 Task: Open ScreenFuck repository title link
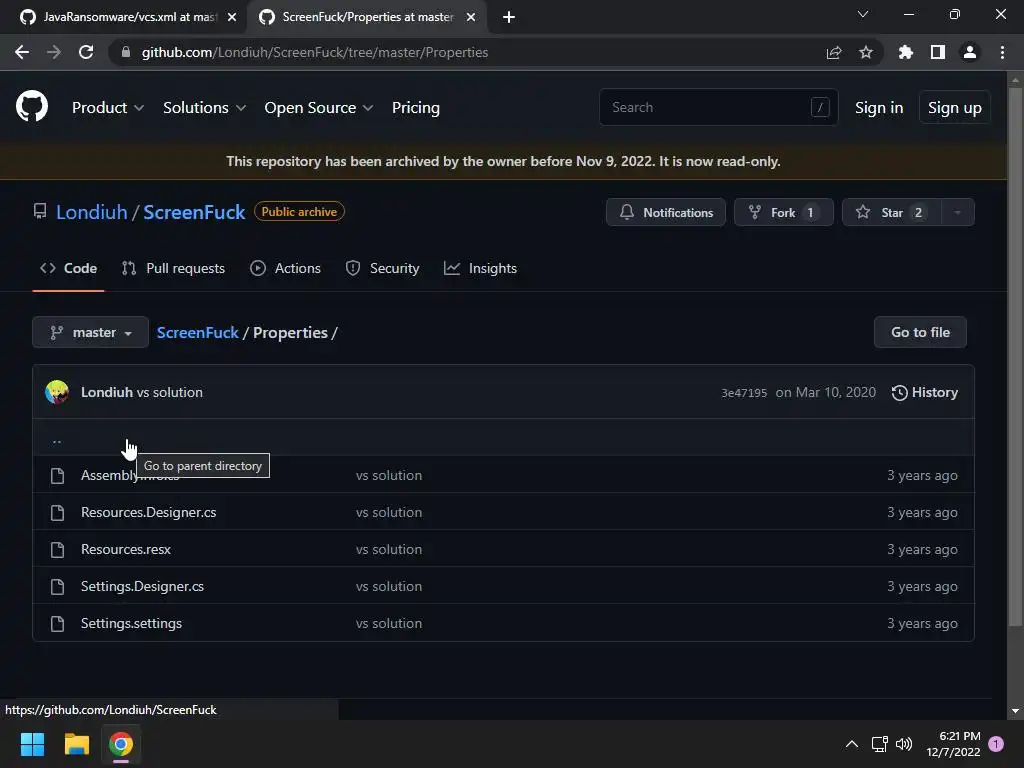(194, 212)
